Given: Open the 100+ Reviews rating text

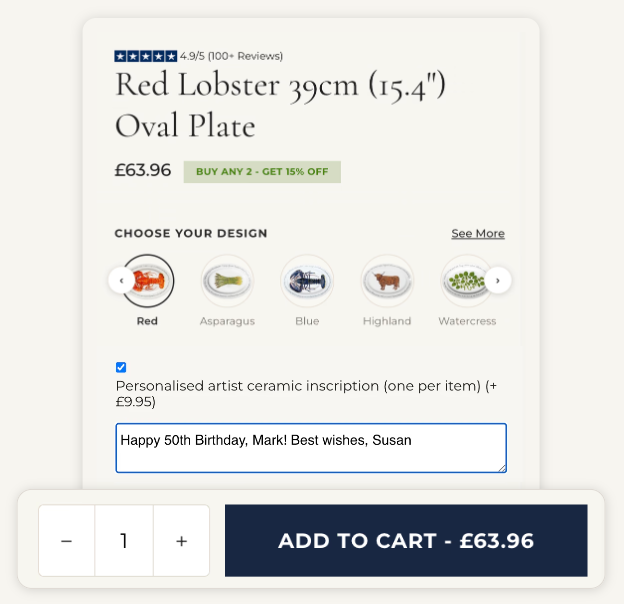Looking at the screenshot, I should (231, 56).
